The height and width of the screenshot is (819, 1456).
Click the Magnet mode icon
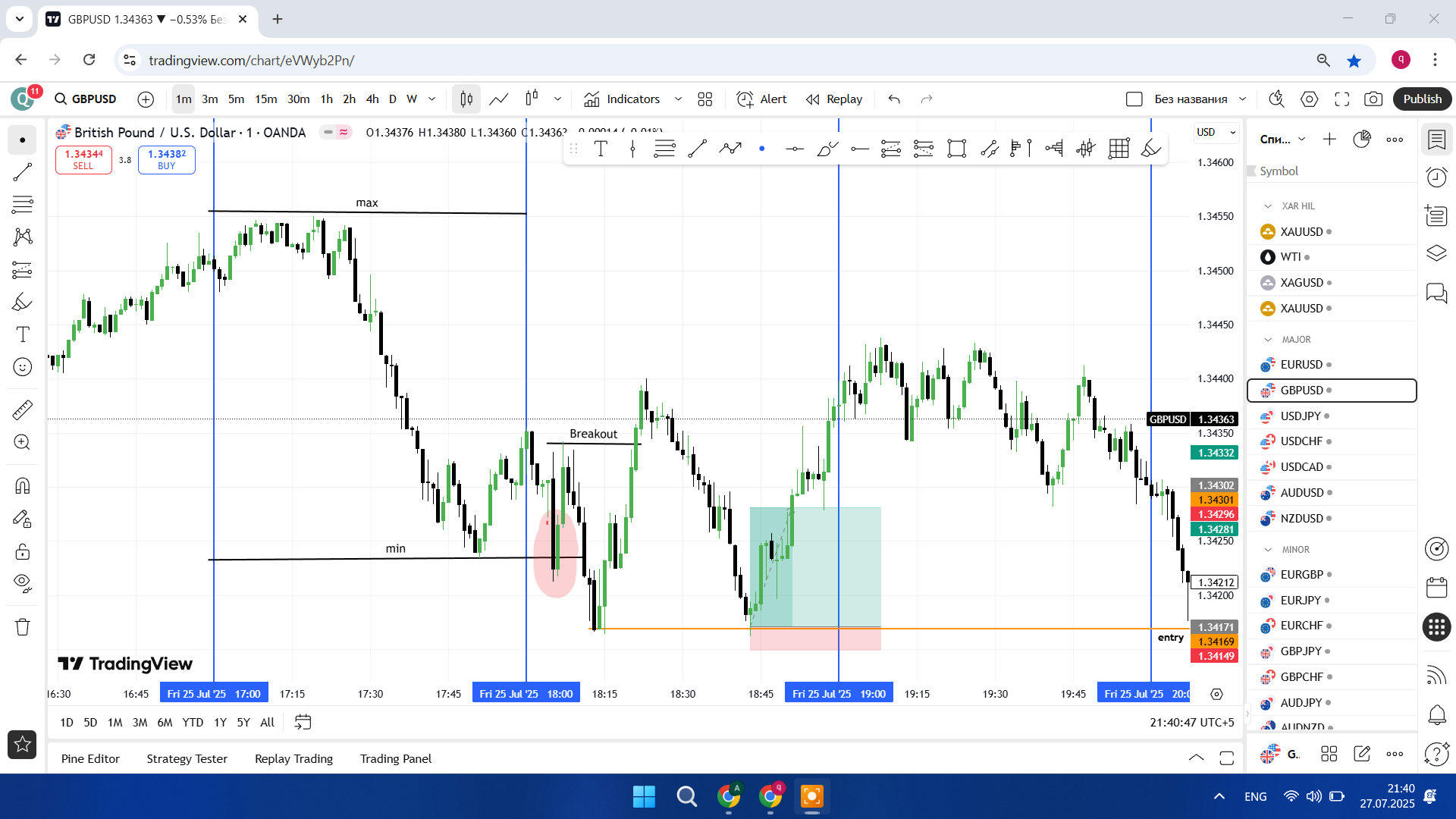click(23, 485)
